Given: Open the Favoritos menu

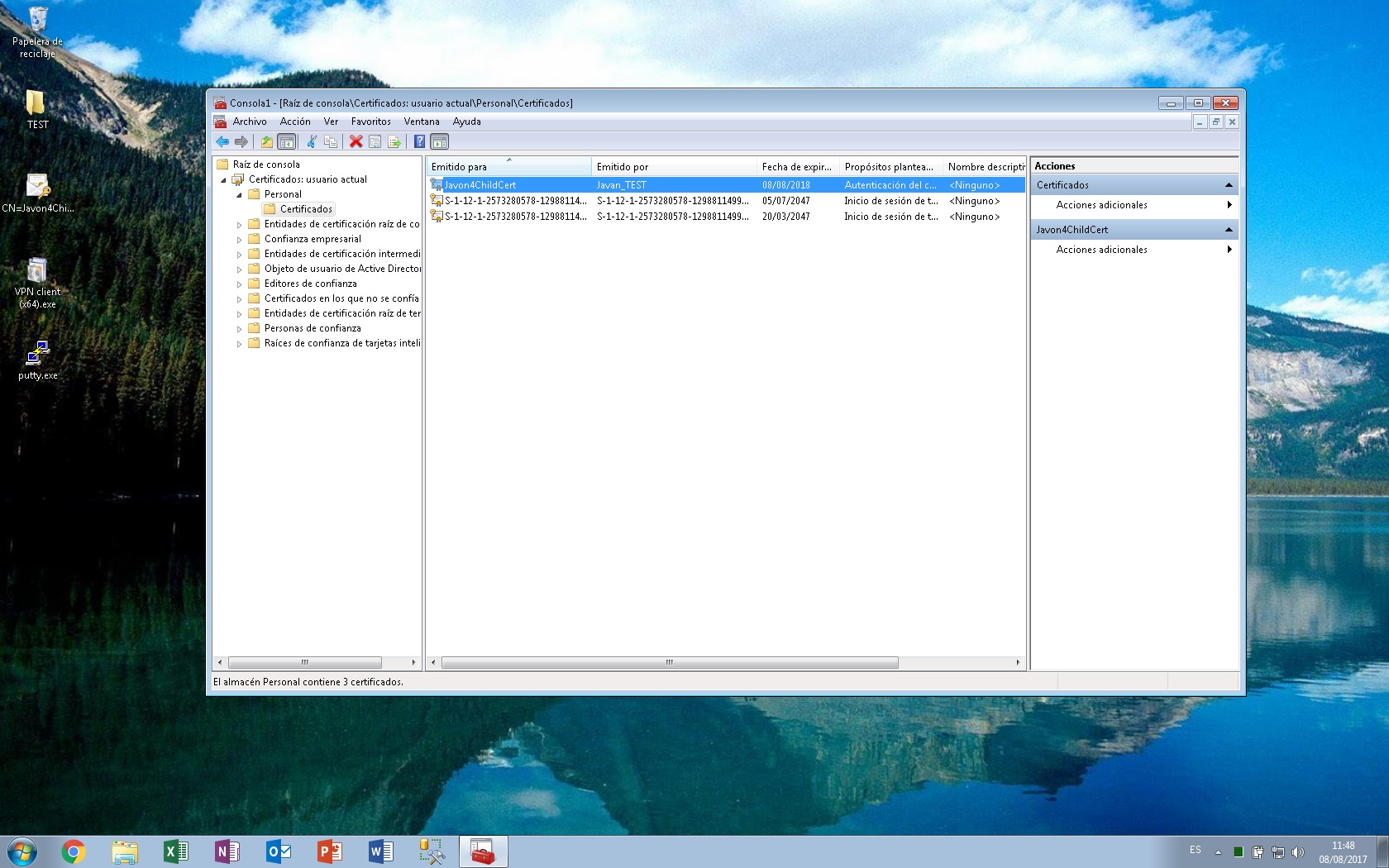Looking at the screenshot, I should point(370,122).
